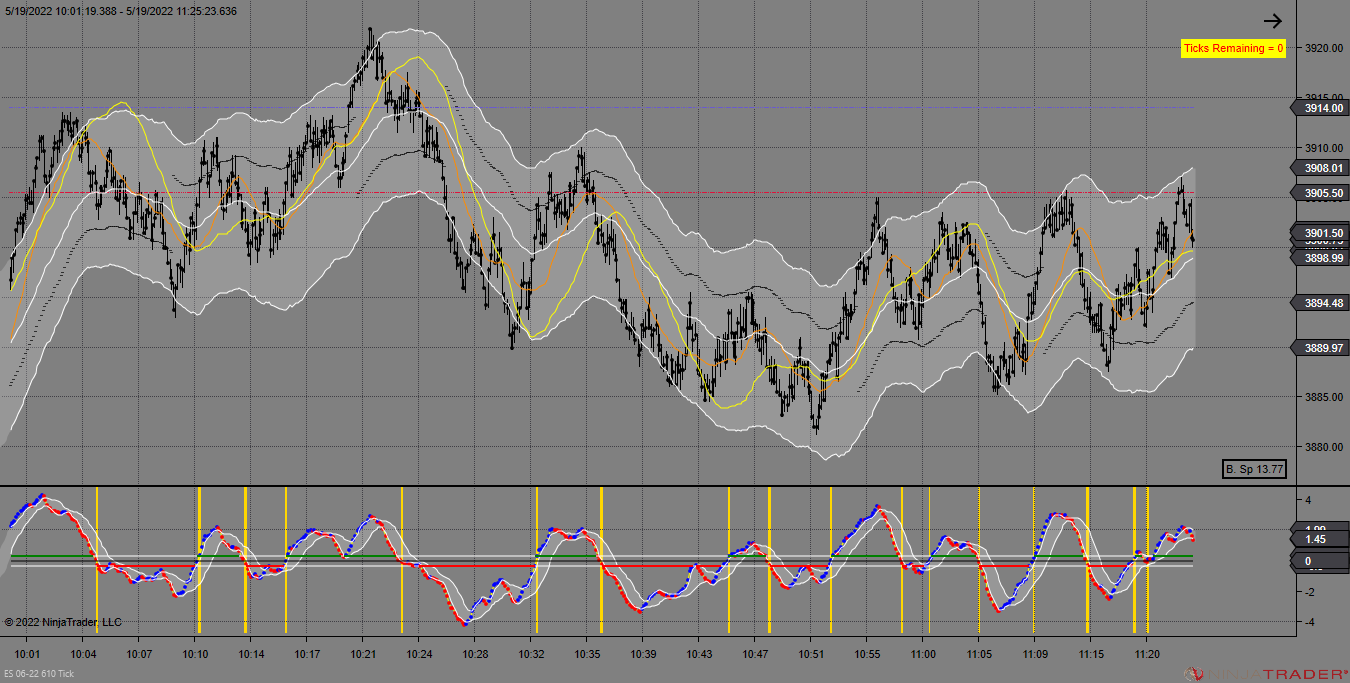This screenshot has height=683, width=1350.
Task: Click the 3880.00 price axis label
Action: point(1323,447)
